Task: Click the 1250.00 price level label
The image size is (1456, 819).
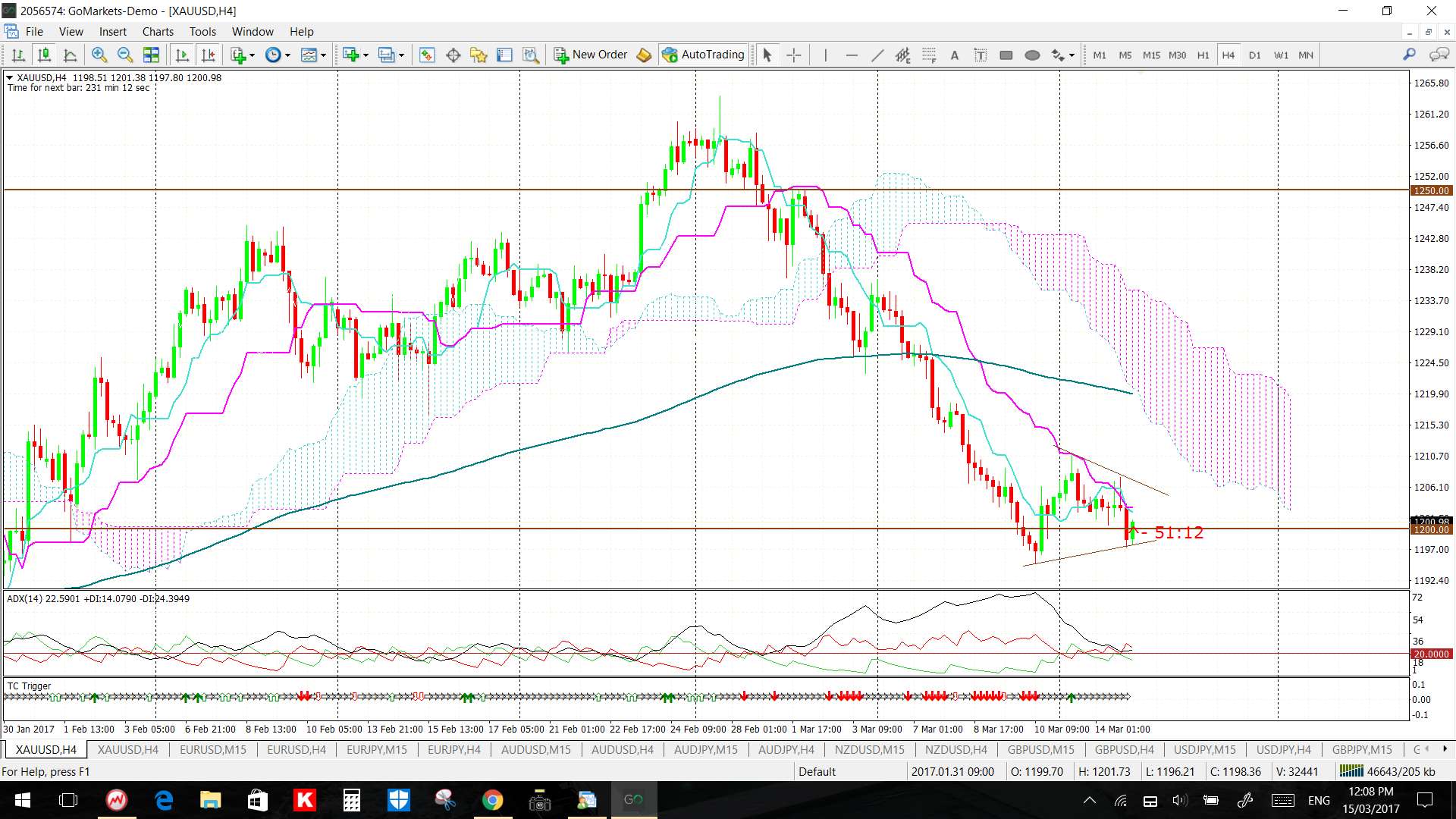Action: click(x=1431, y=190)
